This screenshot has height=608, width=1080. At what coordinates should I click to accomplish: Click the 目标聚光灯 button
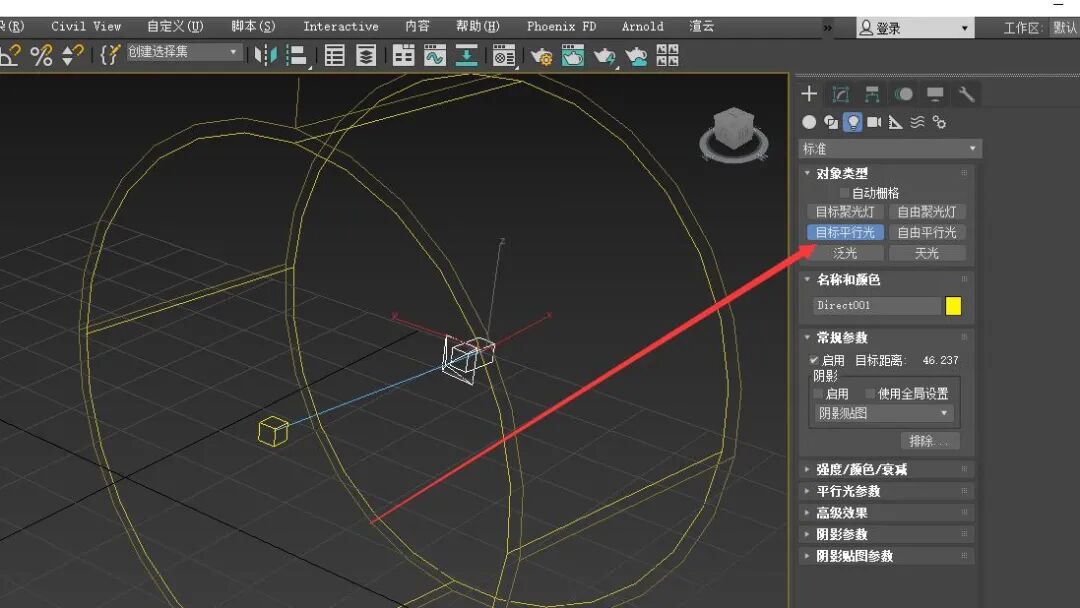845,212
